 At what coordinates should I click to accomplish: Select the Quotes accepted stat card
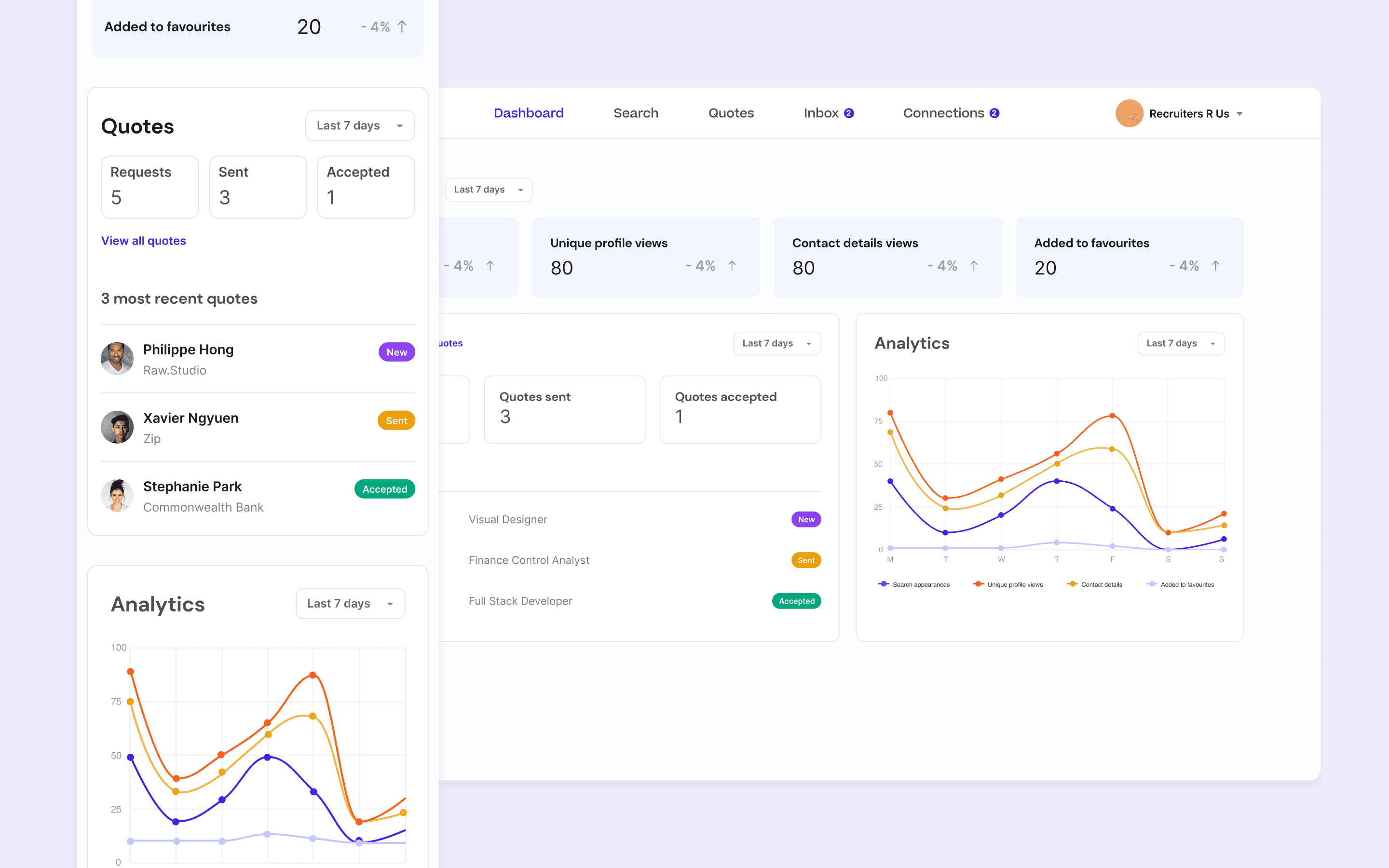pyautogui.click(x=740, y=409)
